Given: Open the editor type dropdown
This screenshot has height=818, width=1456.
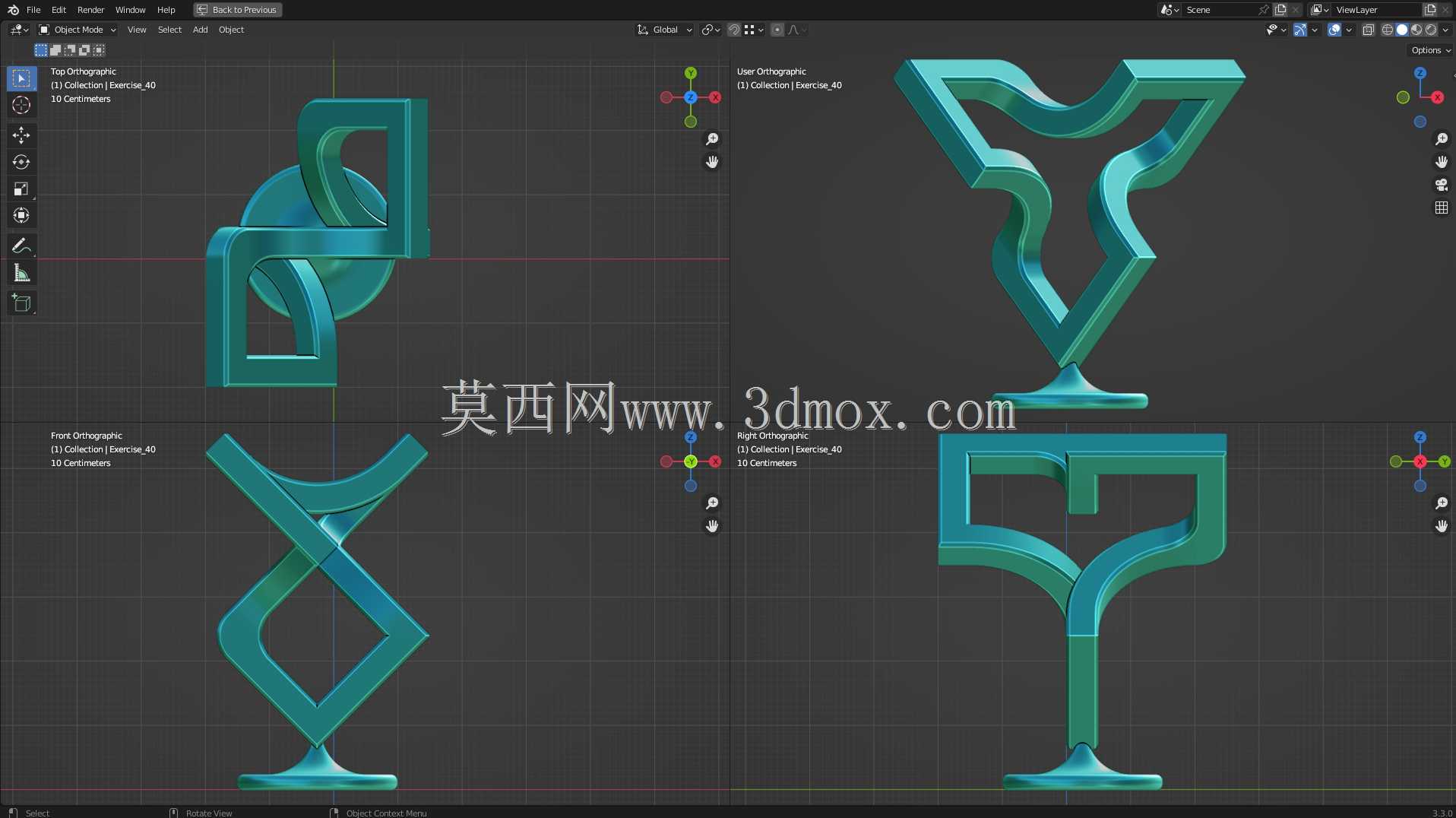Looking at the screenshot, I should pos(20,30).
